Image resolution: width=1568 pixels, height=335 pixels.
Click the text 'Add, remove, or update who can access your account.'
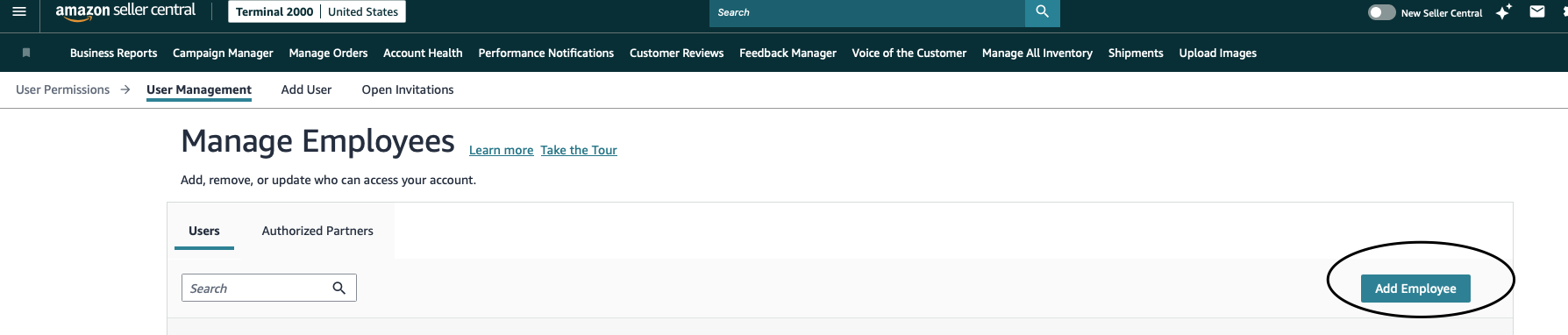[x=328, y=180]
